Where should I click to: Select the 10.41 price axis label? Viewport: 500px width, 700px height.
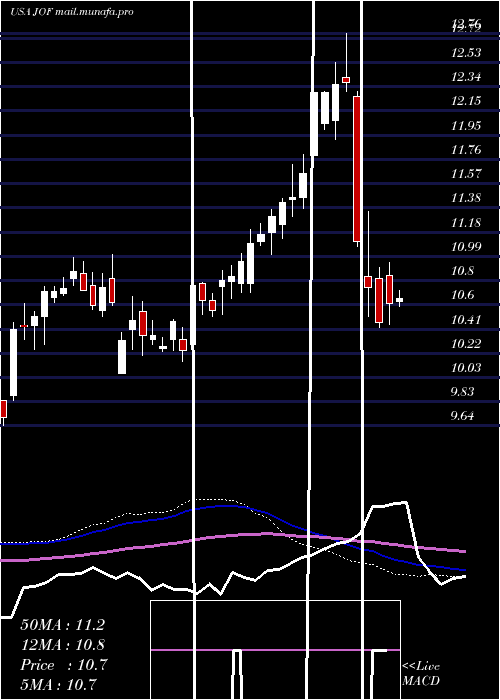(x=466, y=319)
